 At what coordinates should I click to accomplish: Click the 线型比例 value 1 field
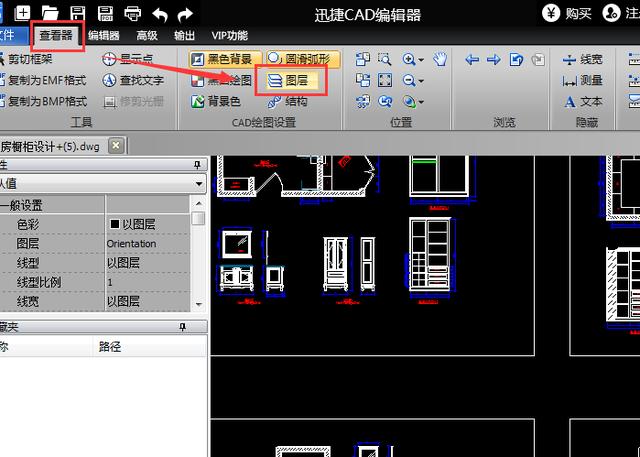point(148,282)
